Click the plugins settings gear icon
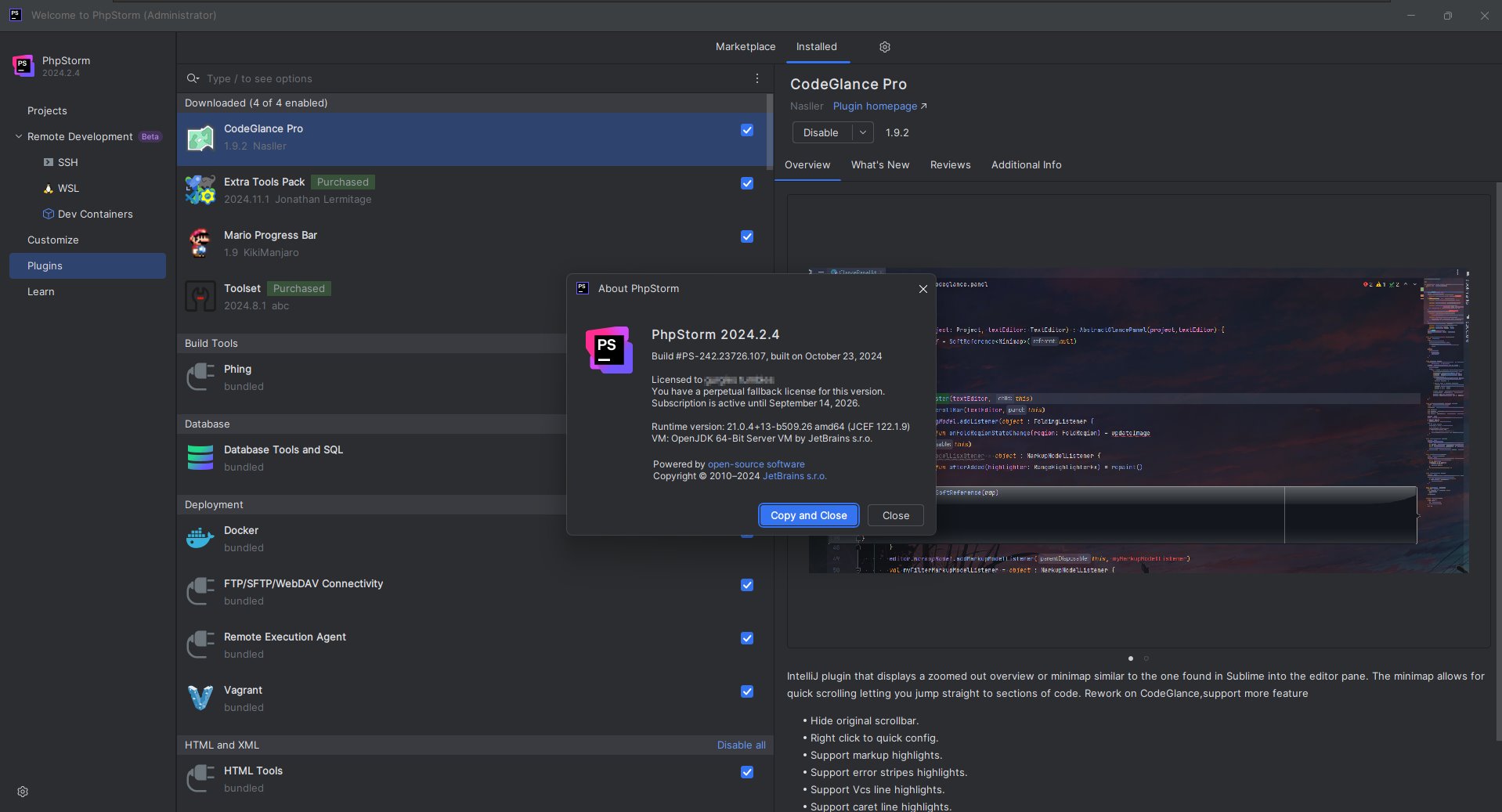Screen dimensions: 1502x812 point(884,47)
